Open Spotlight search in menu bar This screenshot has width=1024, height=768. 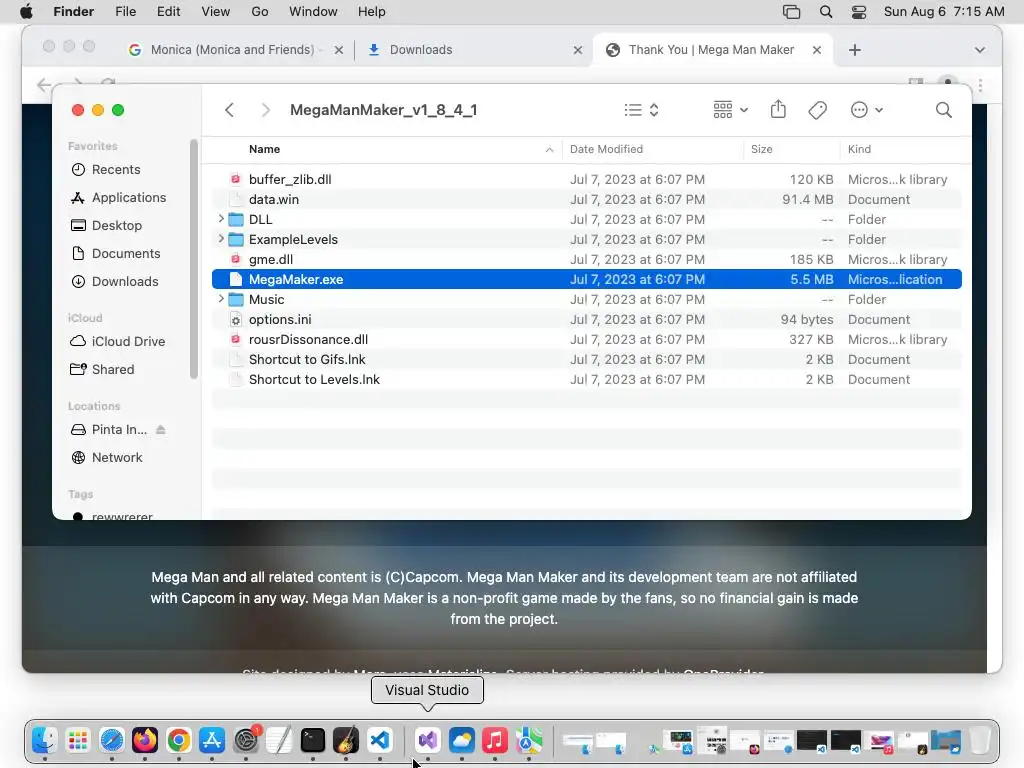point(825,12)
